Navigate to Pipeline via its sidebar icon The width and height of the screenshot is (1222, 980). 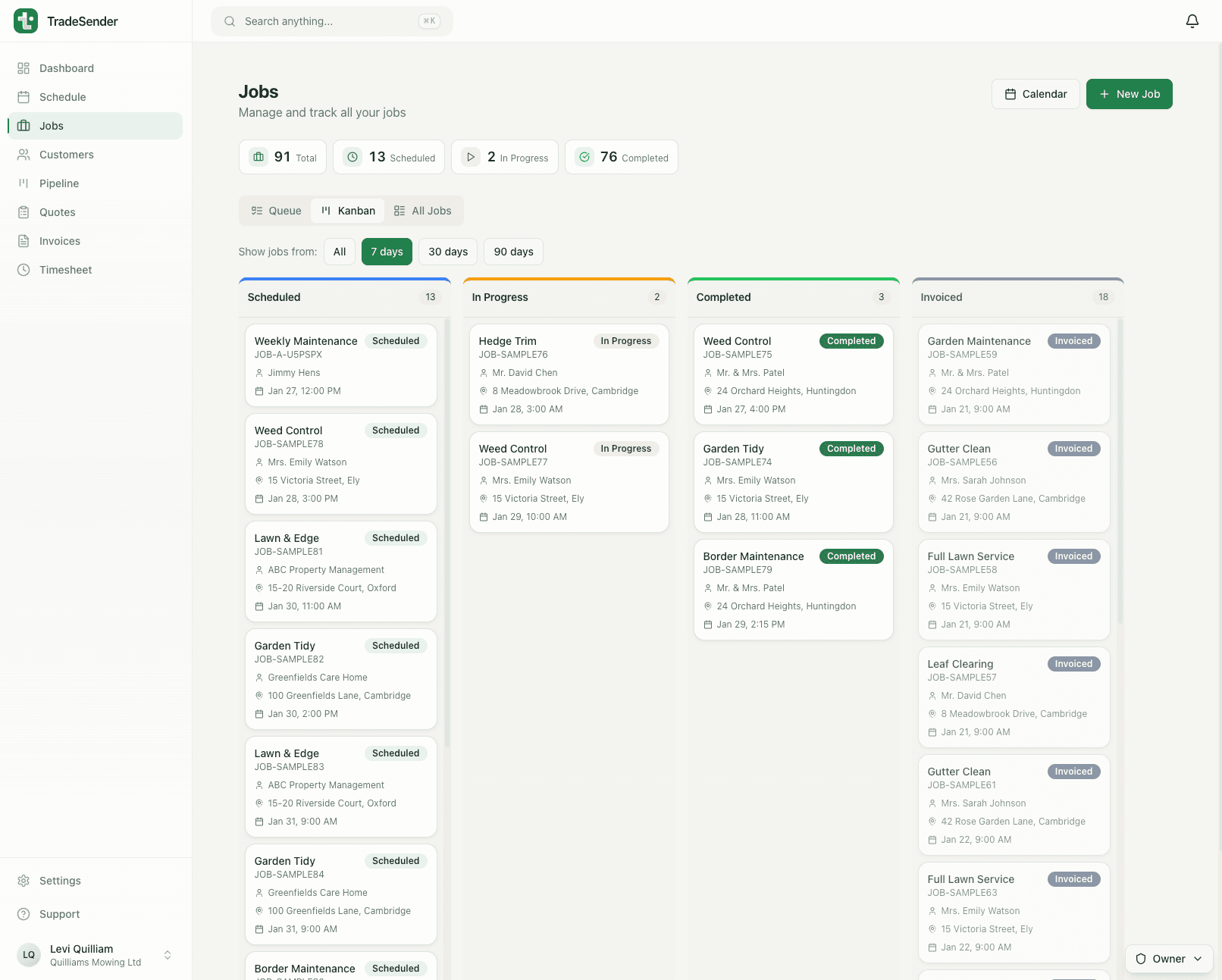coord(25,183)
